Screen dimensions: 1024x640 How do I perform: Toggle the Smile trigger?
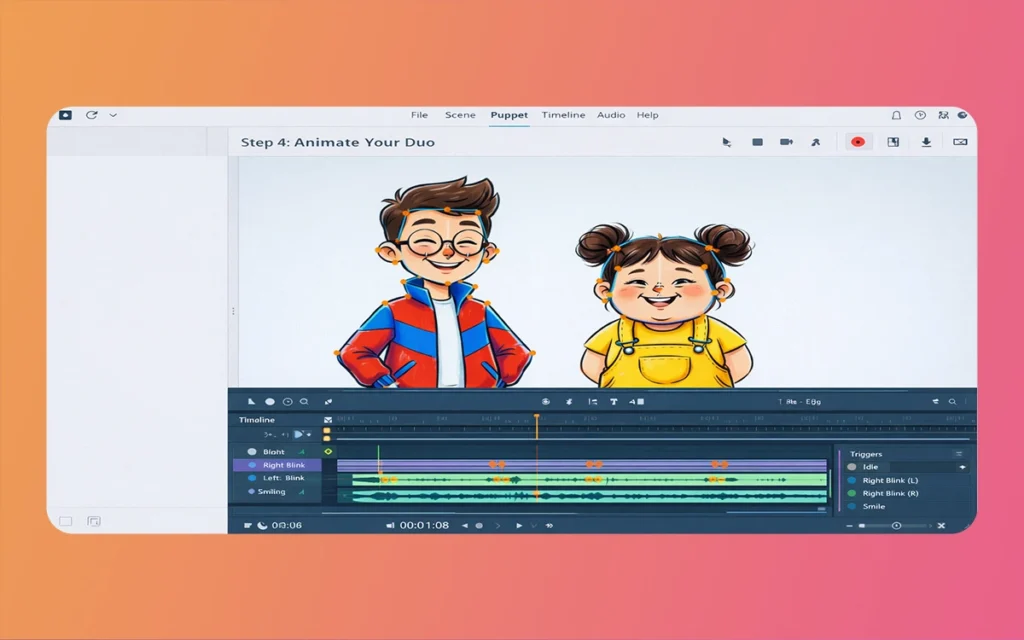(x=852, y=506)
